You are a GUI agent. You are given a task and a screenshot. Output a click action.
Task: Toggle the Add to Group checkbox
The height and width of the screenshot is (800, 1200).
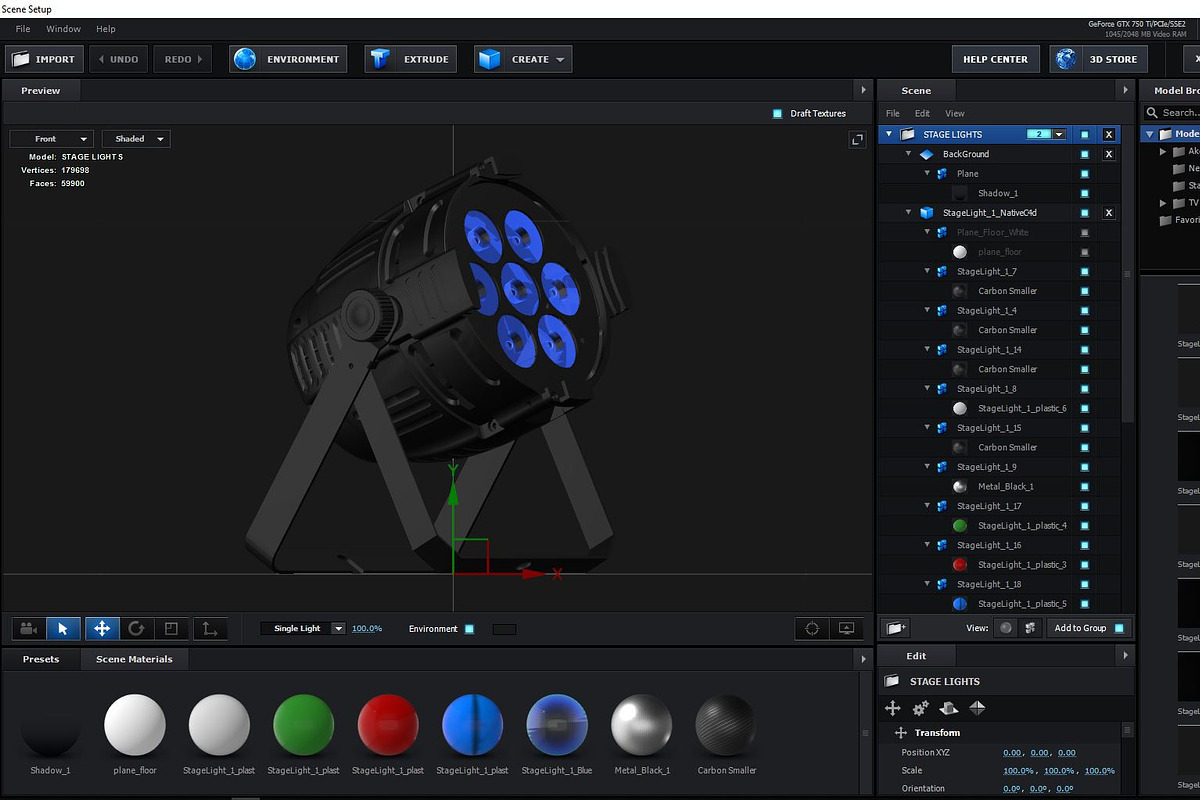tap(1119, 628)
